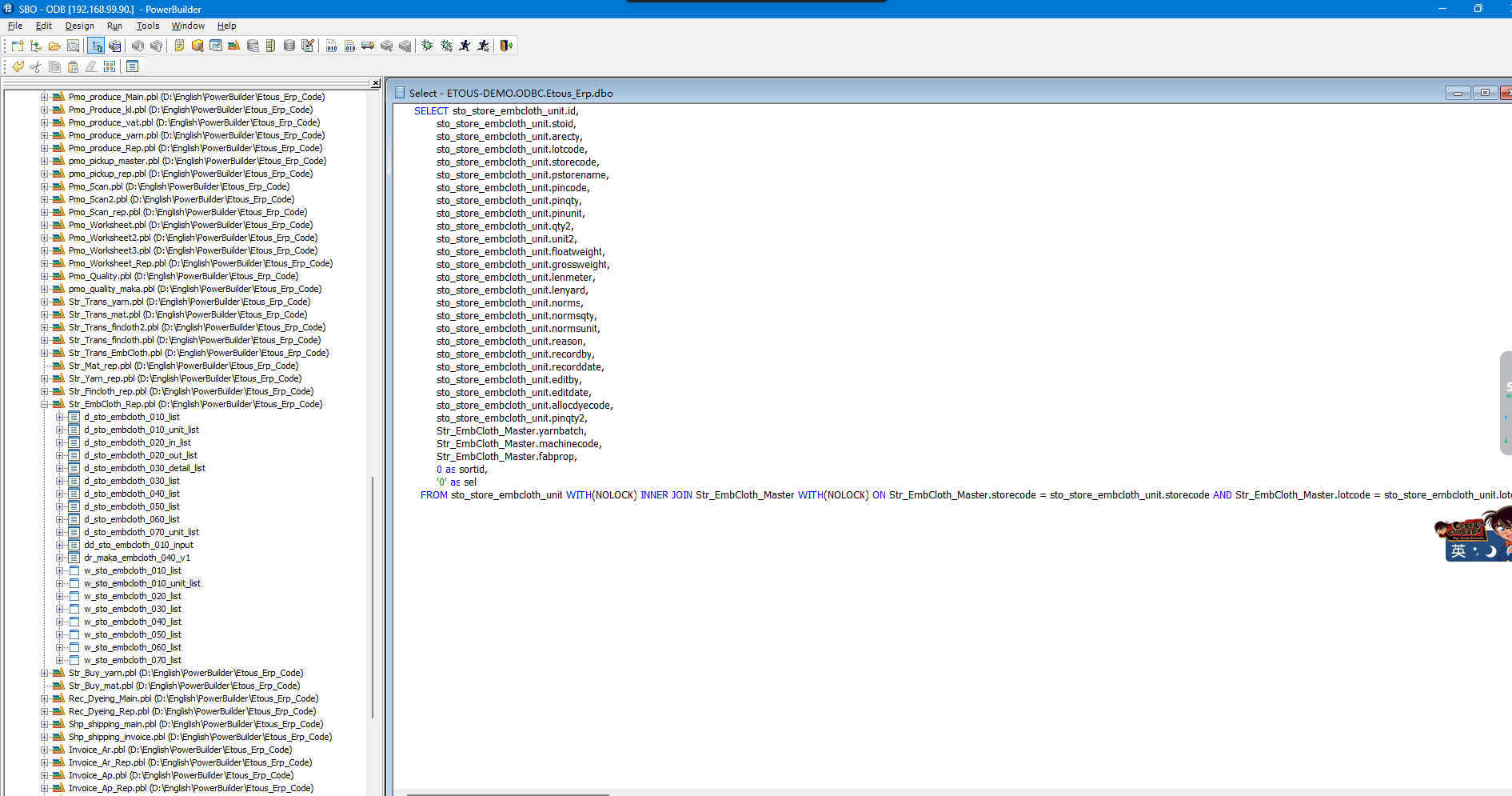Select d_sto_embcloth_070_unit_list in the tree
The image size is (1512, 796).
(x=142, y=532)
